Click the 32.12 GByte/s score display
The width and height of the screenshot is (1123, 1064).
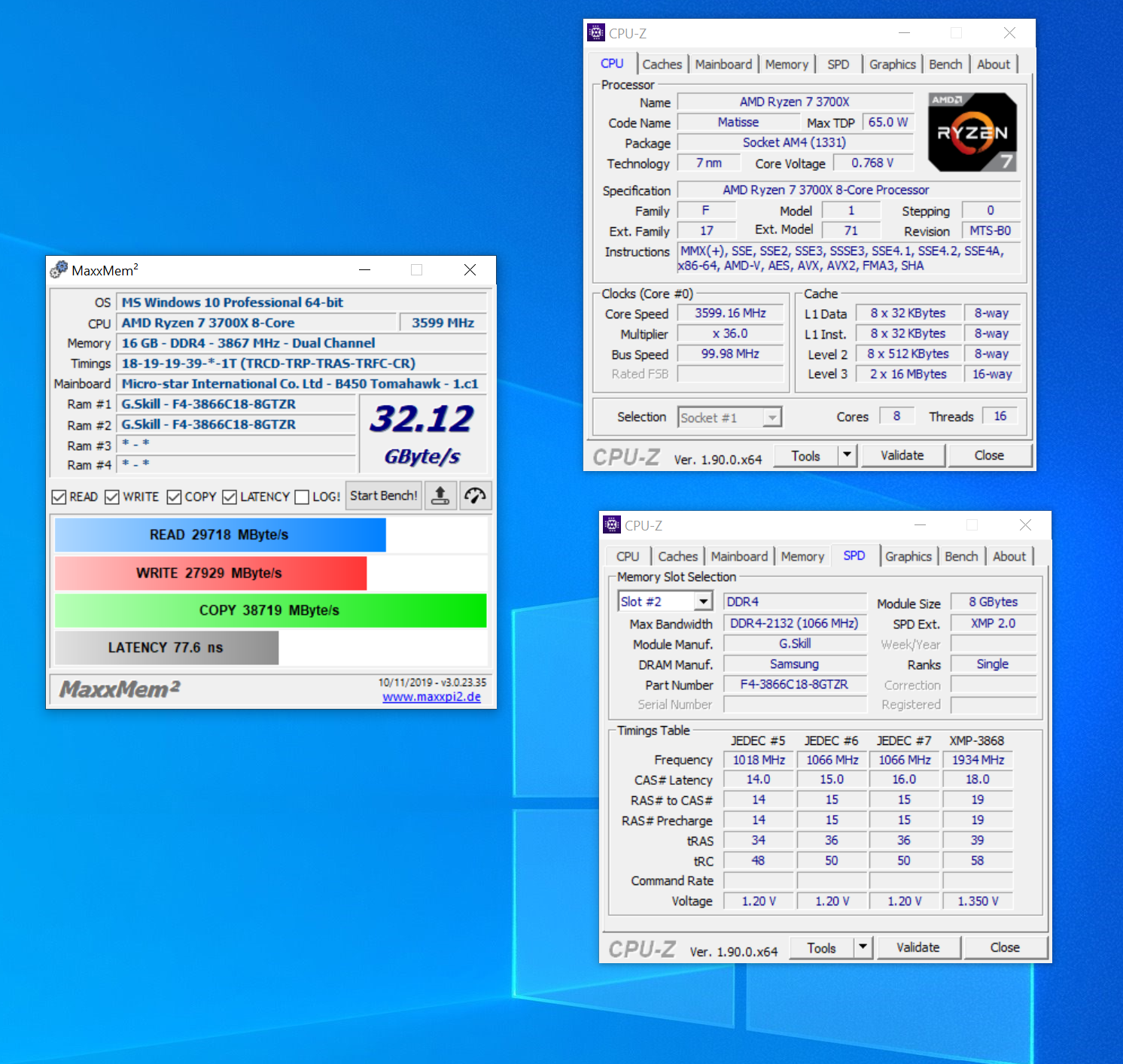pyautogui.click(x=422, y=435)
